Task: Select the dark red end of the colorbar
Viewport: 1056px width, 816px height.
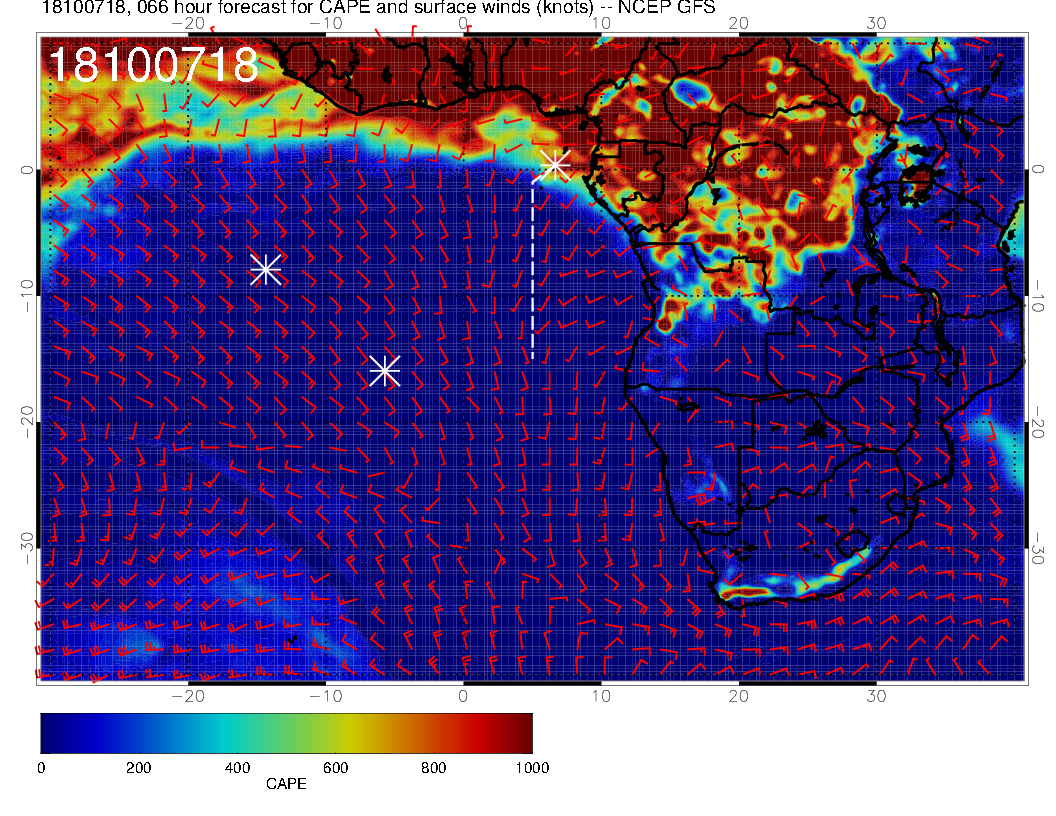Action: point(522,733)
